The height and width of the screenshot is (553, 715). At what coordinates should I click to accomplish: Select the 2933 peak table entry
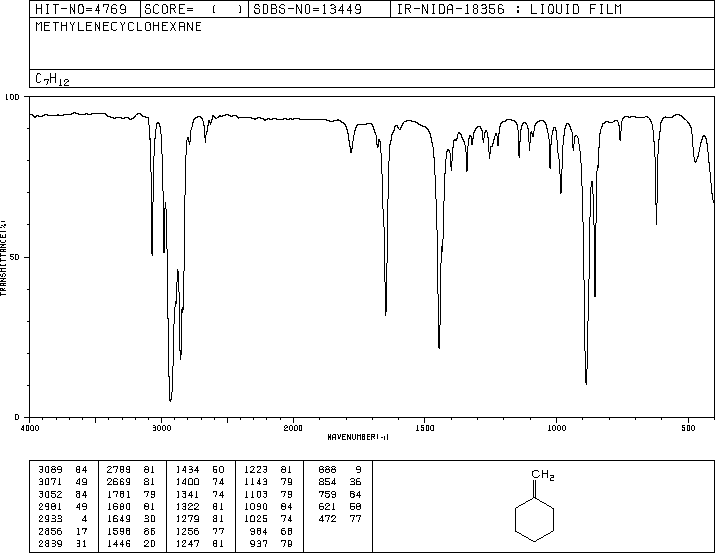63,519
